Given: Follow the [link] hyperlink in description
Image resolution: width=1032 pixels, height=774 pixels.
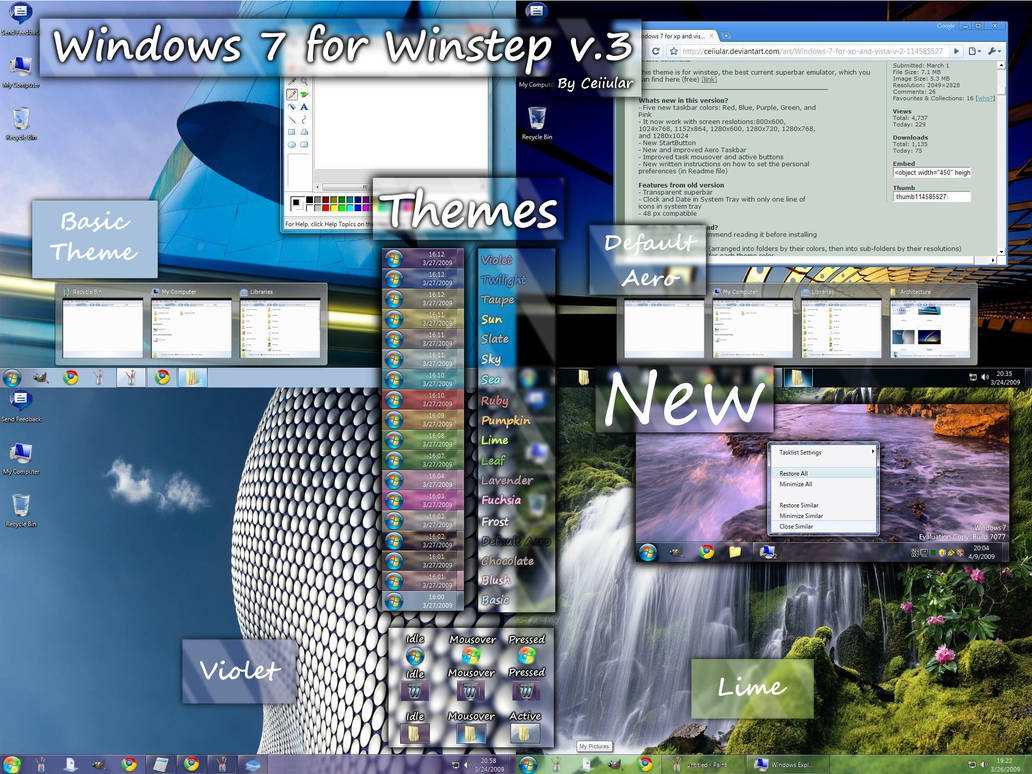Looking at the screenshot, I should point(710,79).
